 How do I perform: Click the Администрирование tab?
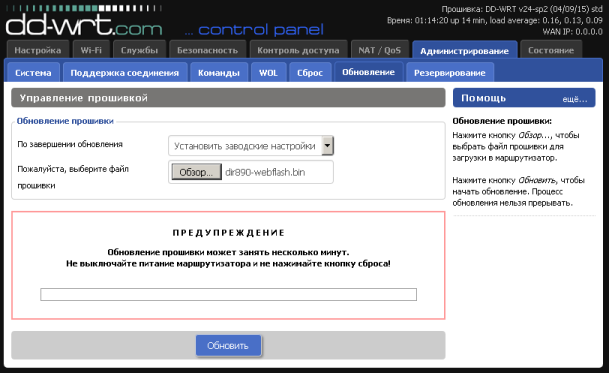click(465, 51)
